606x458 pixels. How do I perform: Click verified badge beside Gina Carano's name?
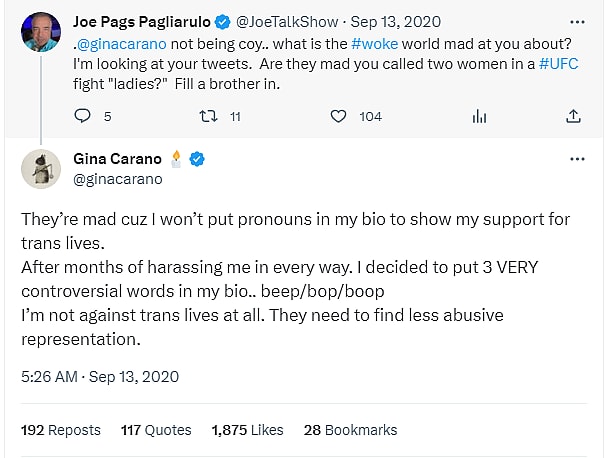tap(199, 158)
